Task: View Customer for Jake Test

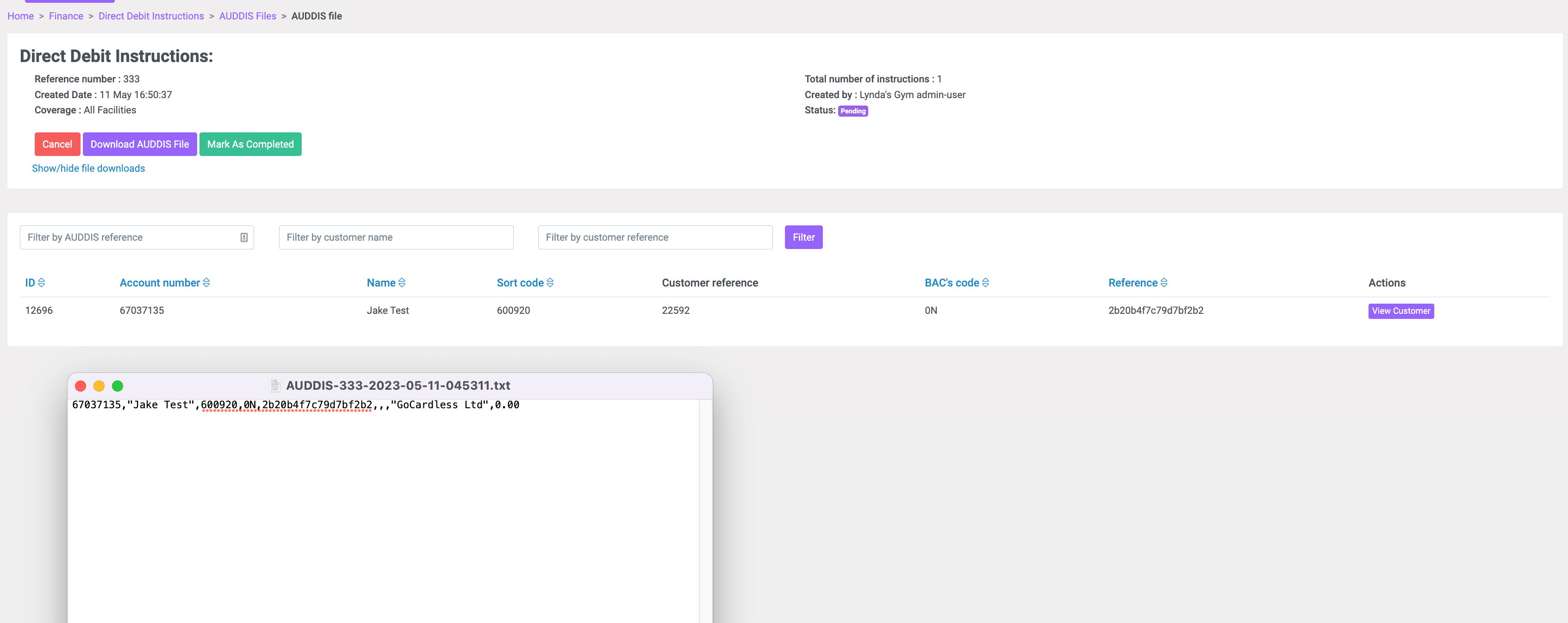Action: (x=1400, y=311)
